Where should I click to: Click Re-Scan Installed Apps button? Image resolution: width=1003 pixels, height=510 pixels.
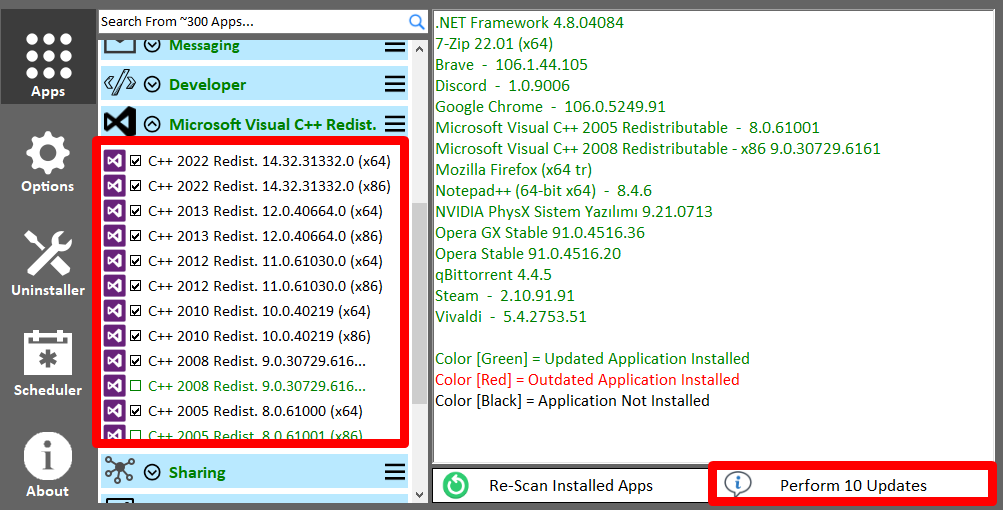pyautogui.click(x=569, y=485)
